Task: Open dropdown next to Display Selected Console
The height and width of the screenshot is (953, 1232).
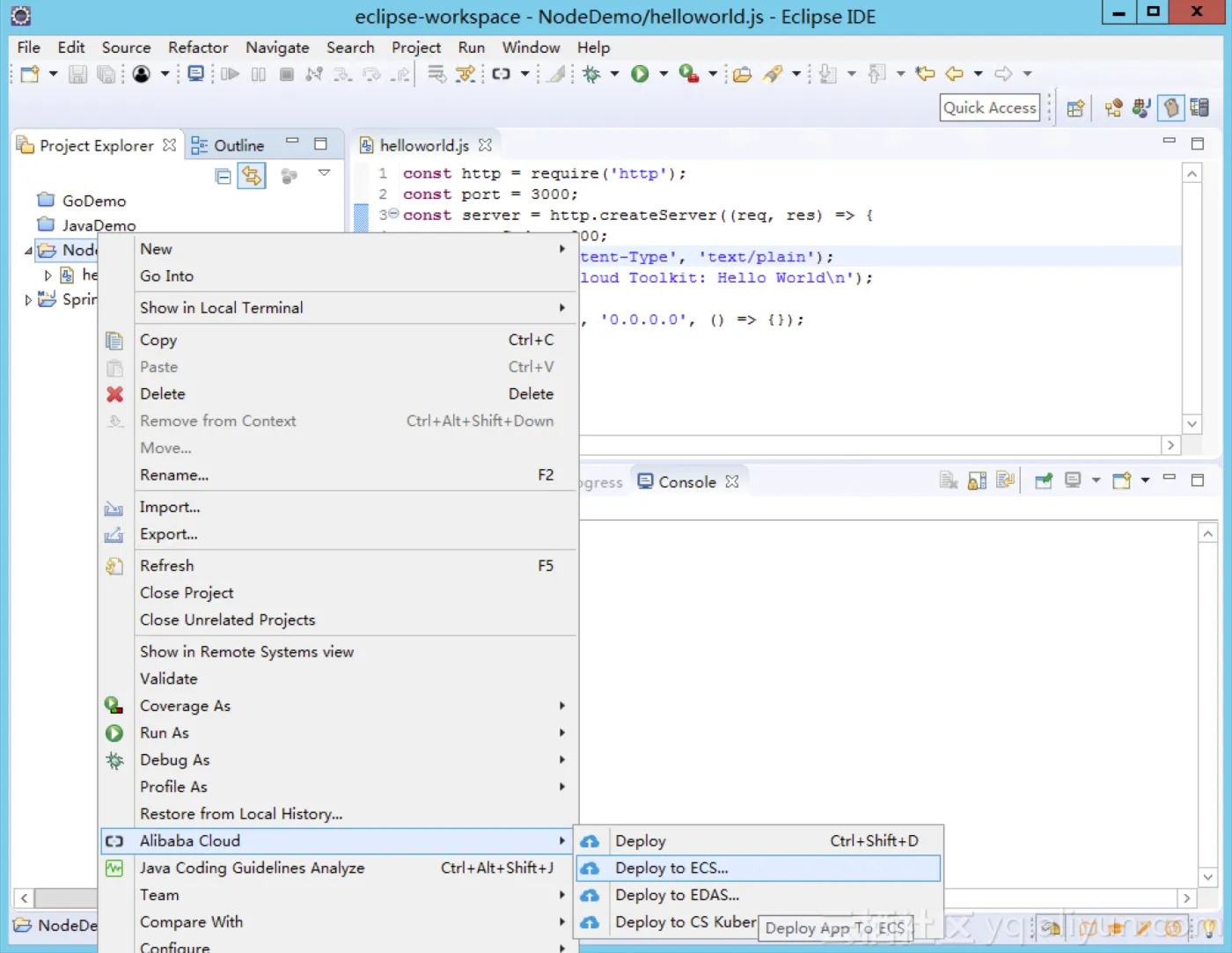Action: (x=1096, y=480)
